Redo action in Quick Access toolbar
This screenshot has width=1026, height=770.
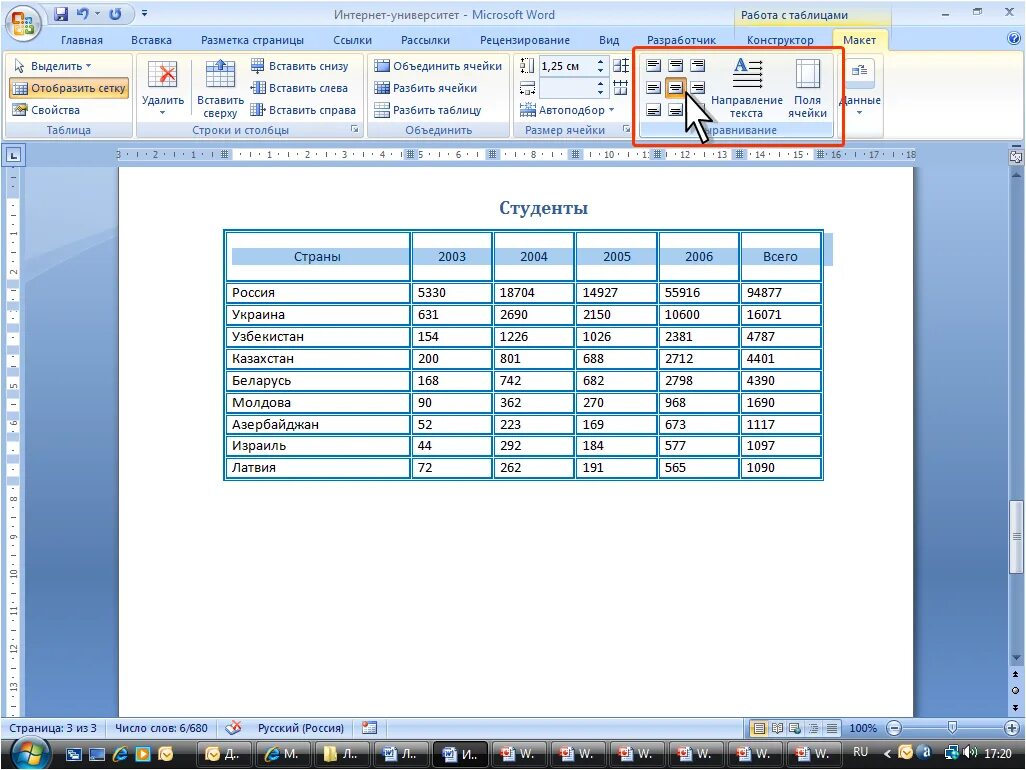(115, 14)
